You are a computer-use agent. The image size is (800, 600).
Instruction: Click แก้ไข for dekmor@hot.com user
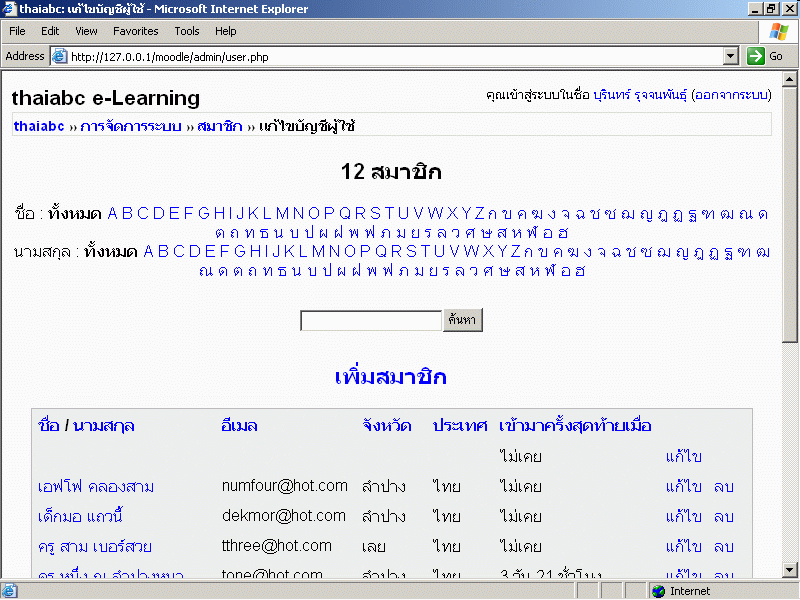[x=683, y=517]
